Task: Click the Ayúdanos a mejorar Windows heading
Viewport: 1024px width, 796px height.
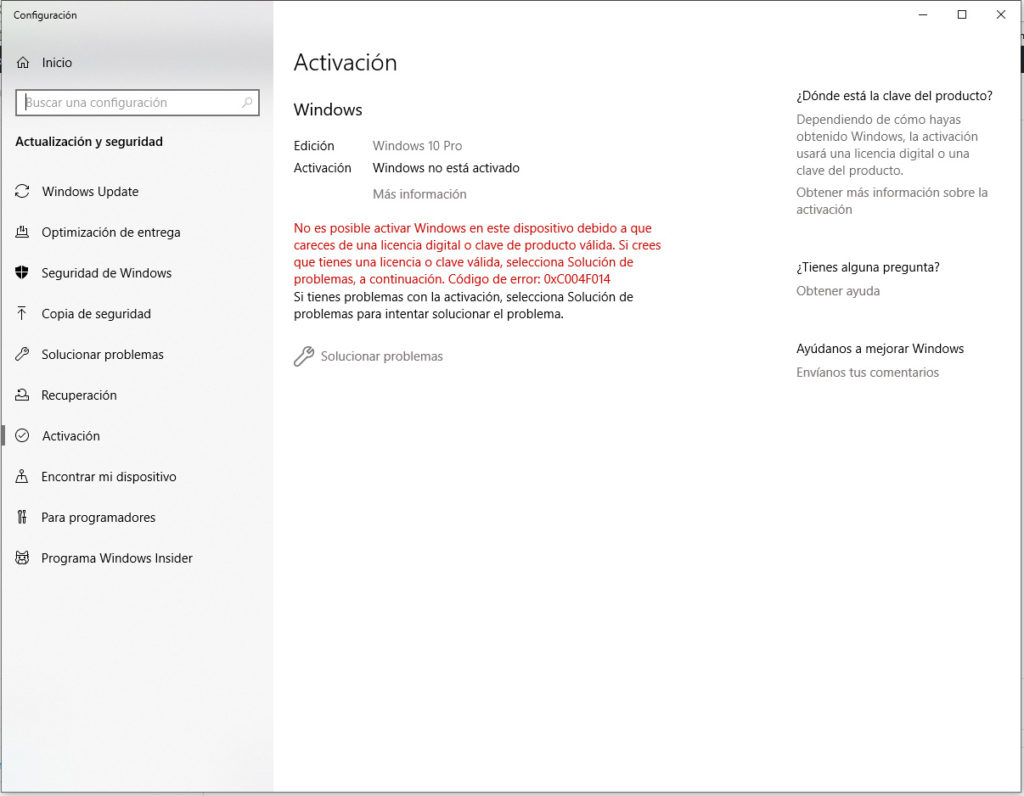Action: pyautogui.click(x=880, y=349)
